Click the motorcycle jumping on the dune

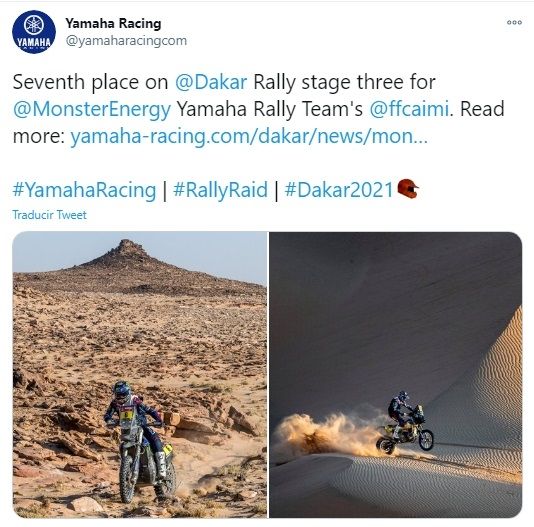tap(405, 424)
